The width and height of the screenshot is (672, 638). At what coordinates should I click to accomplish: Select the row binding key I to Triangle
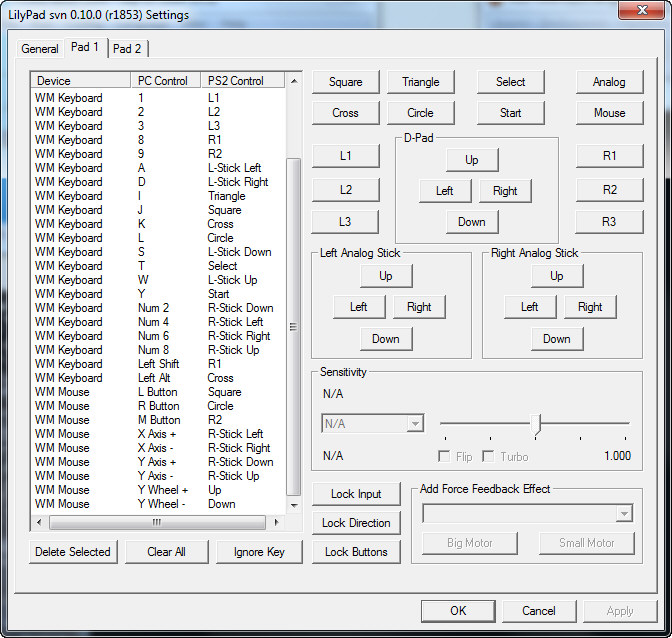(x=158, y=196)
